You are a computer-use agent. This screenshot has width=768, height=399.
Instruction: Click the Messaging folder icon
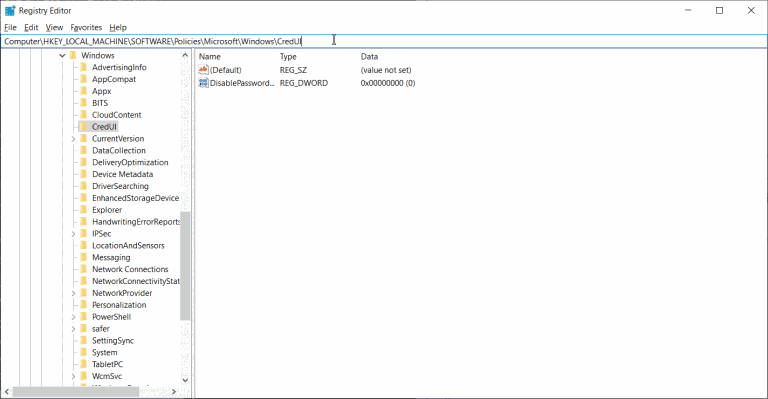(x=84, y=257)
